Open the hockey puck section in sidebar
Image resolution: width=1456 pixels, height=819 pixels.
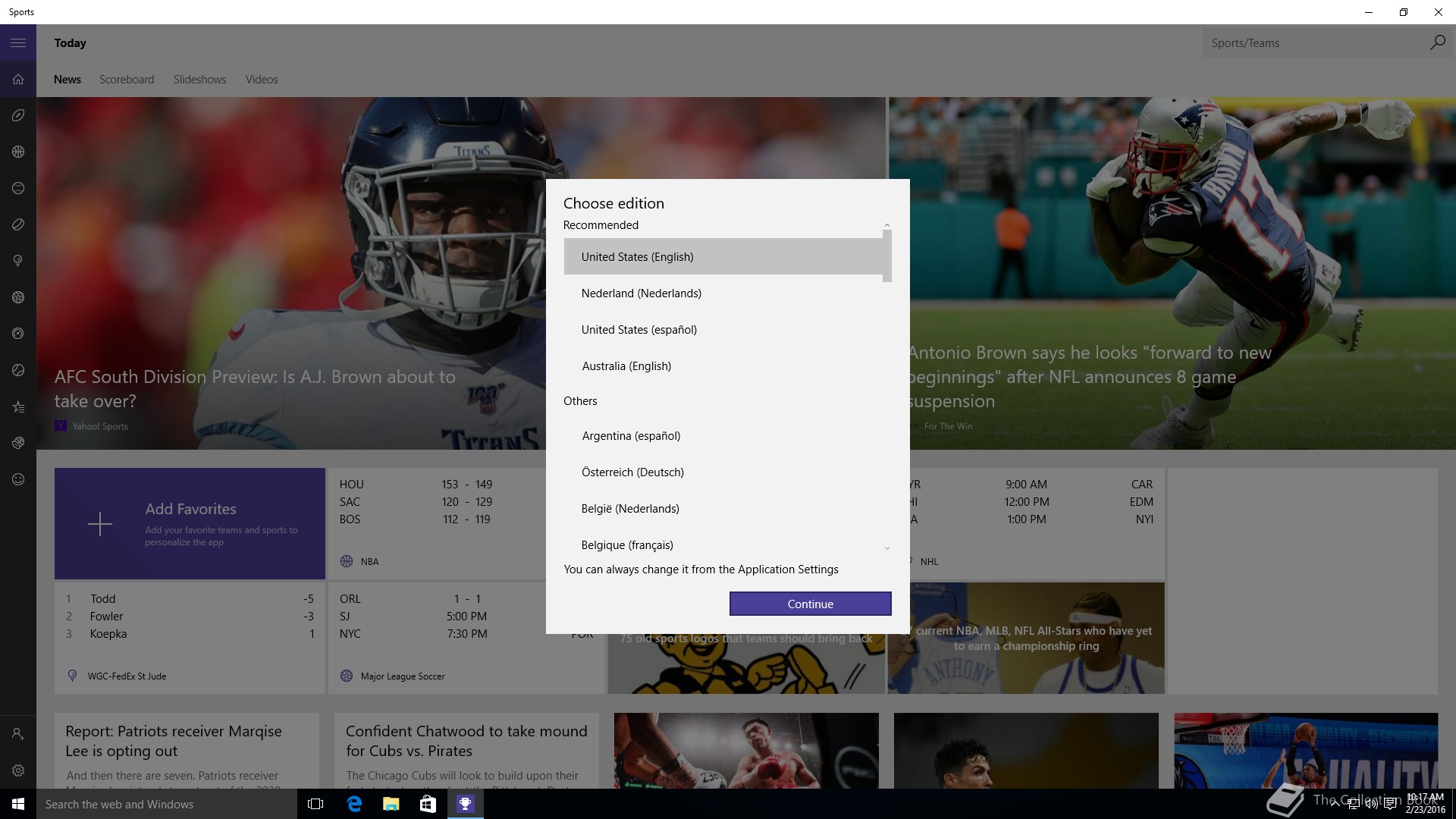click(x=18, y=224)
